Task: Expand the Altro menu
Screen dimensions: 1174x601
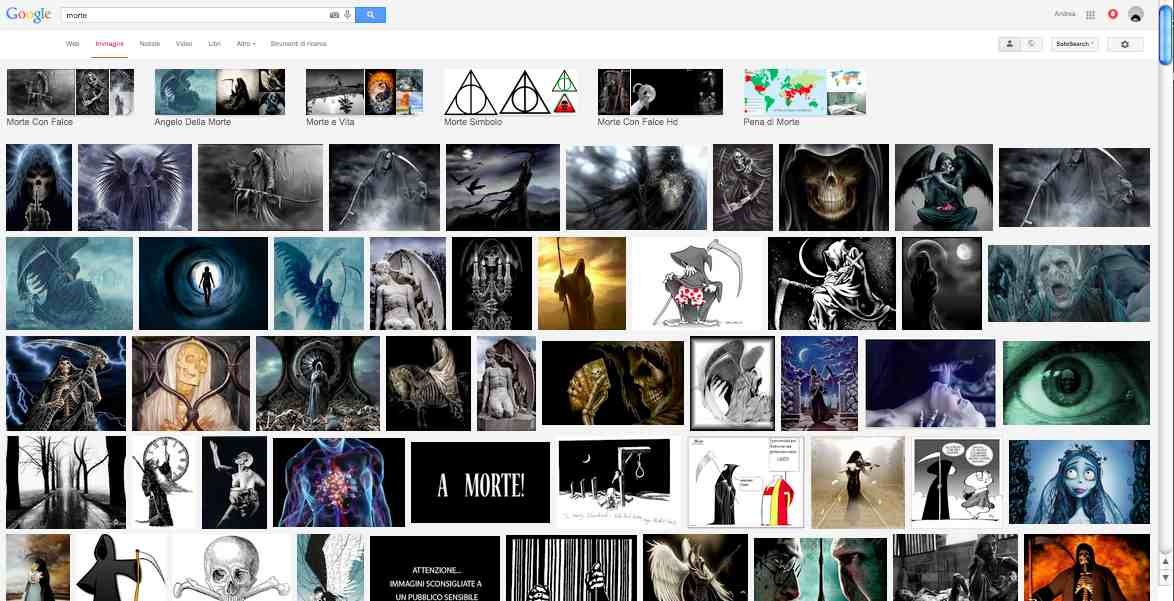Action: pos(246,44)
